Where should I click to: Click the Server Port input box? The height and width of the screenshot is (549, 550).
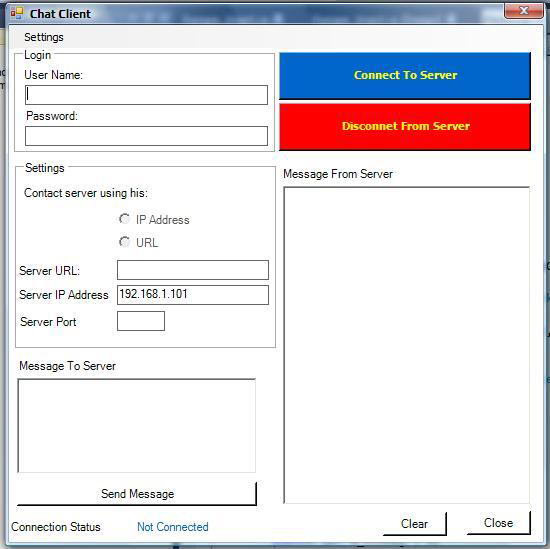pyautogui.click(x=141, y=321)
